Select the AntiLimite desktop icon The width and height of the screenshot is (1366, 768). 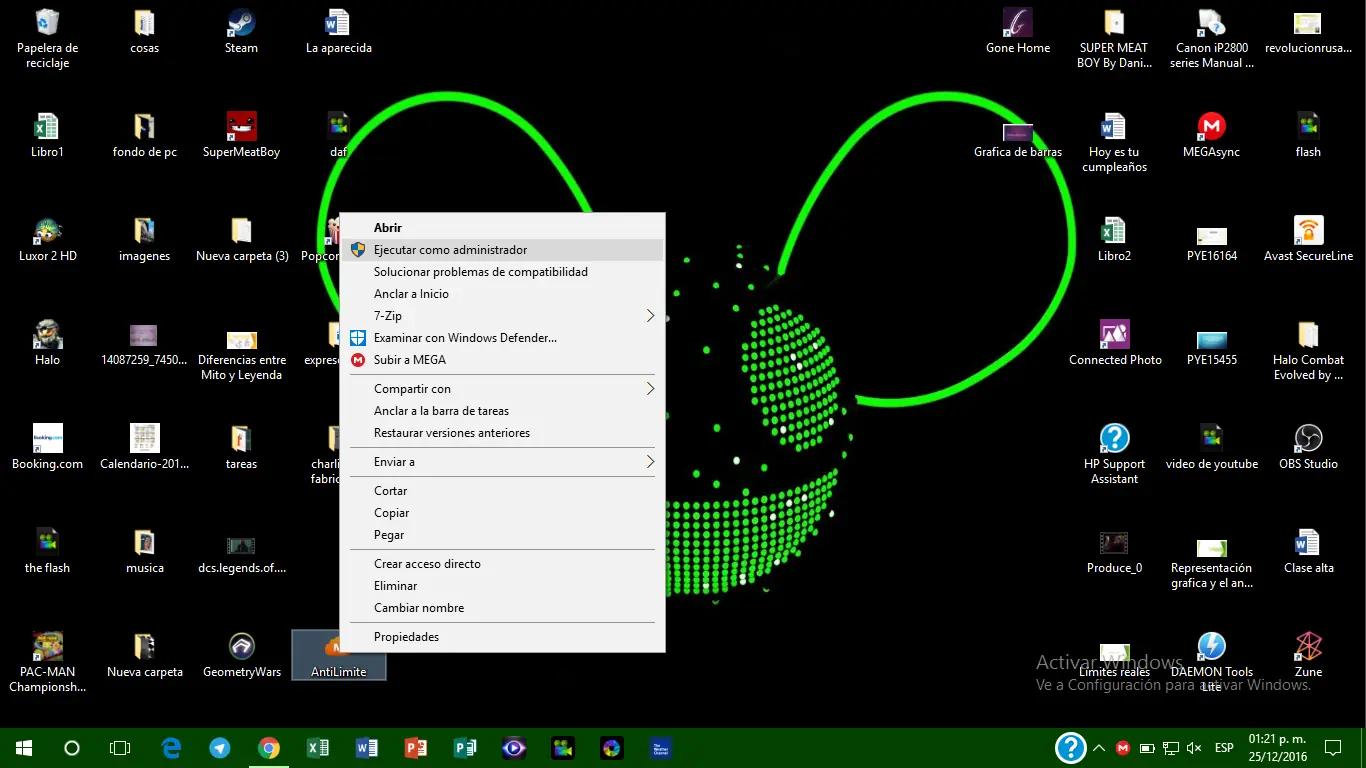pos(338,655)
